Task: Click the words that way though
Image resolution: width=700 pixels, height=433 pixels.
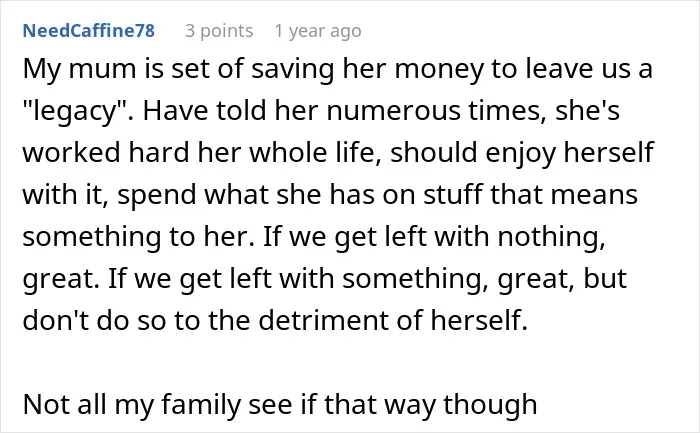Action: tap(430, 405)
